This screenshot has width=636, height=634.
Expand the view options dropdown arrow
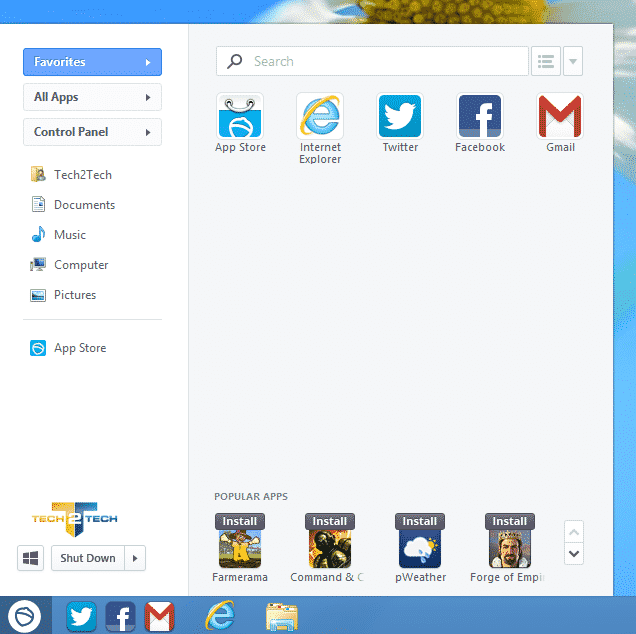(x=573, y=61)
